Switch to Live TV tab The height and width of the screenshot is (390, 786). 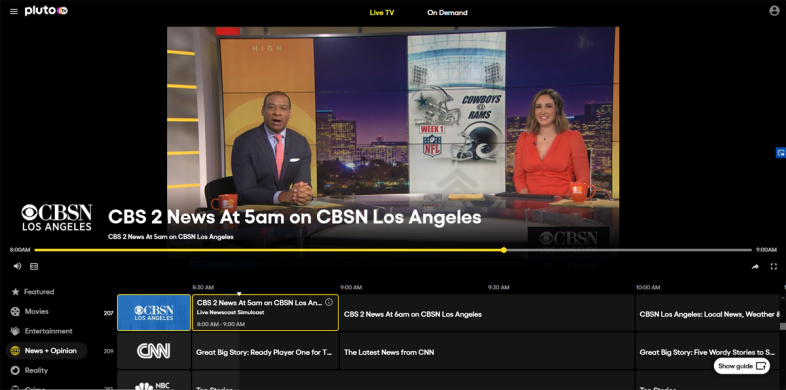pos(382,13)
